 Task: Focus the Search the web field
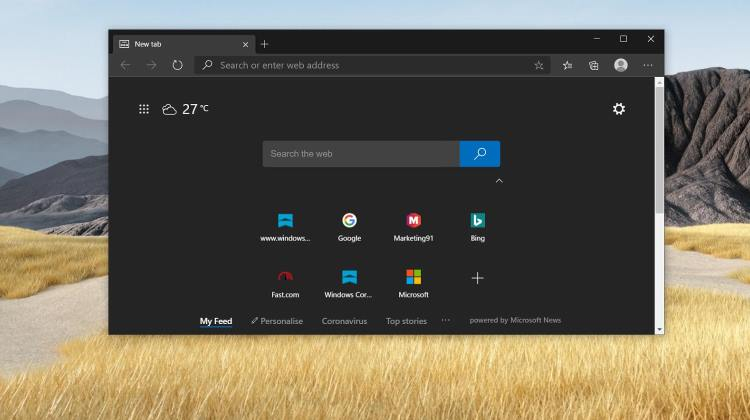click(x=361, y=154)
